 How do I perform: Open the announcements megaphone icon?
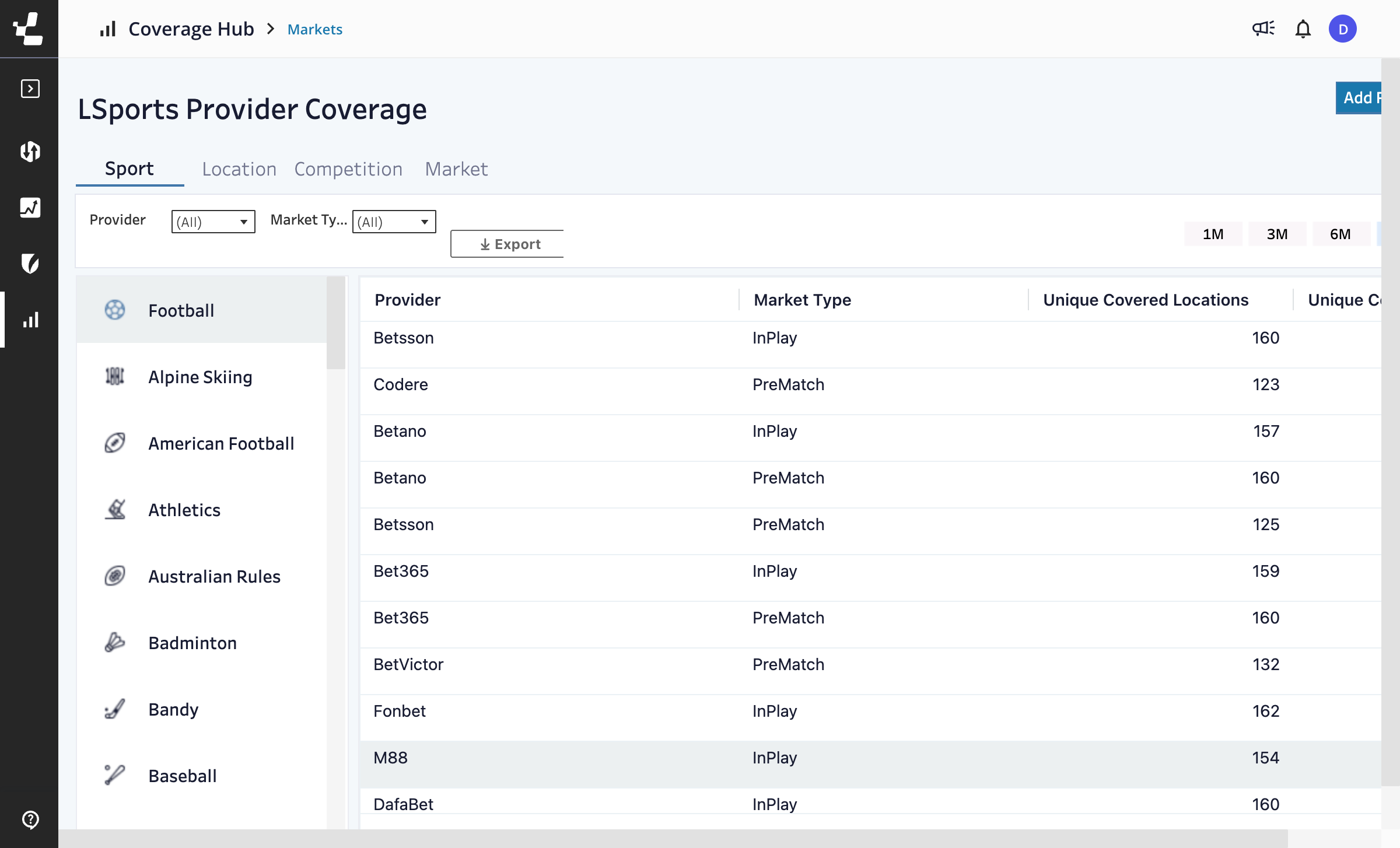tap(1263, 29)
